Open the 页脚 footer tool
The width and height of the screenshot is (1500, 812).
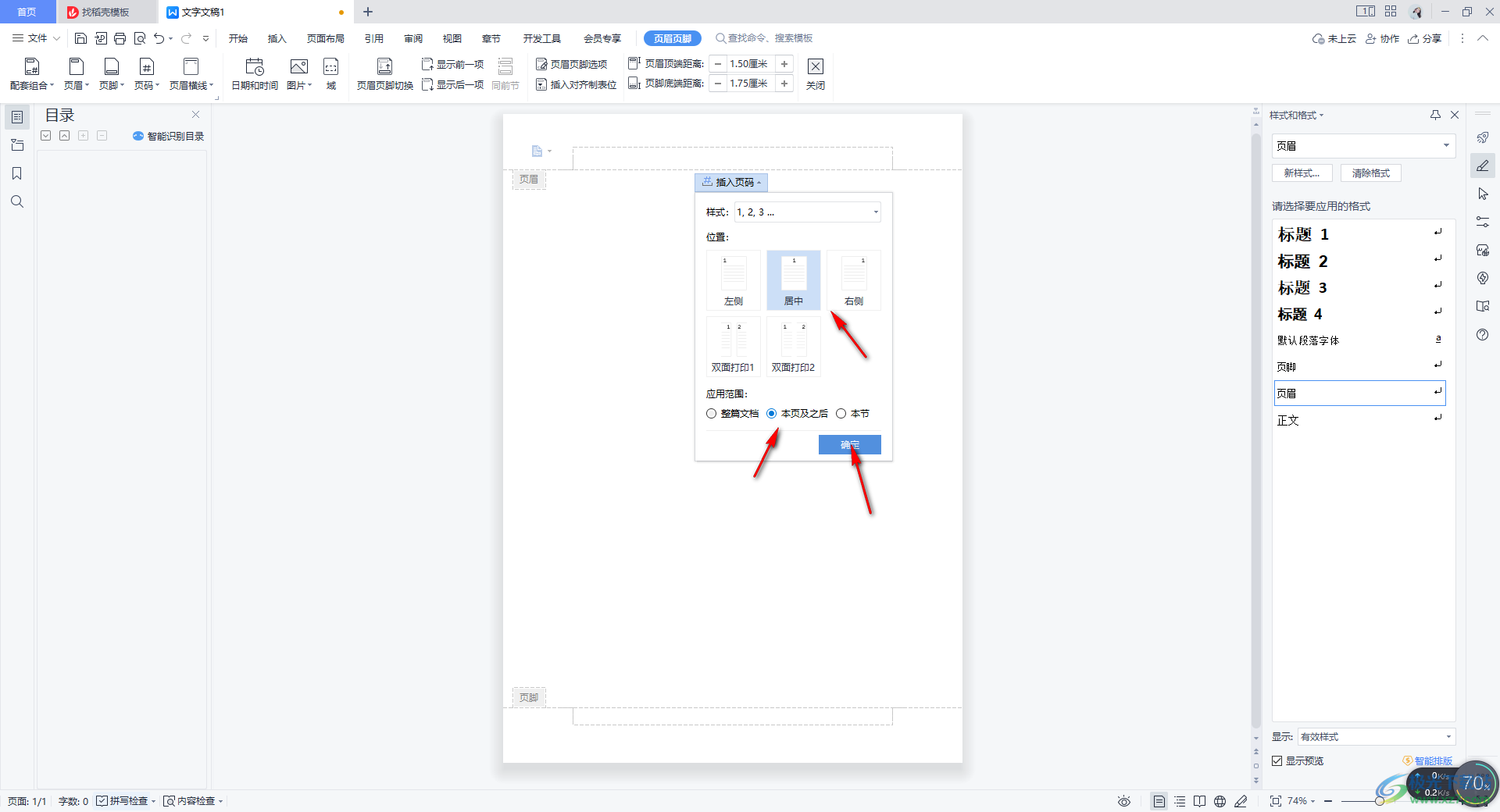click(112, 74)
